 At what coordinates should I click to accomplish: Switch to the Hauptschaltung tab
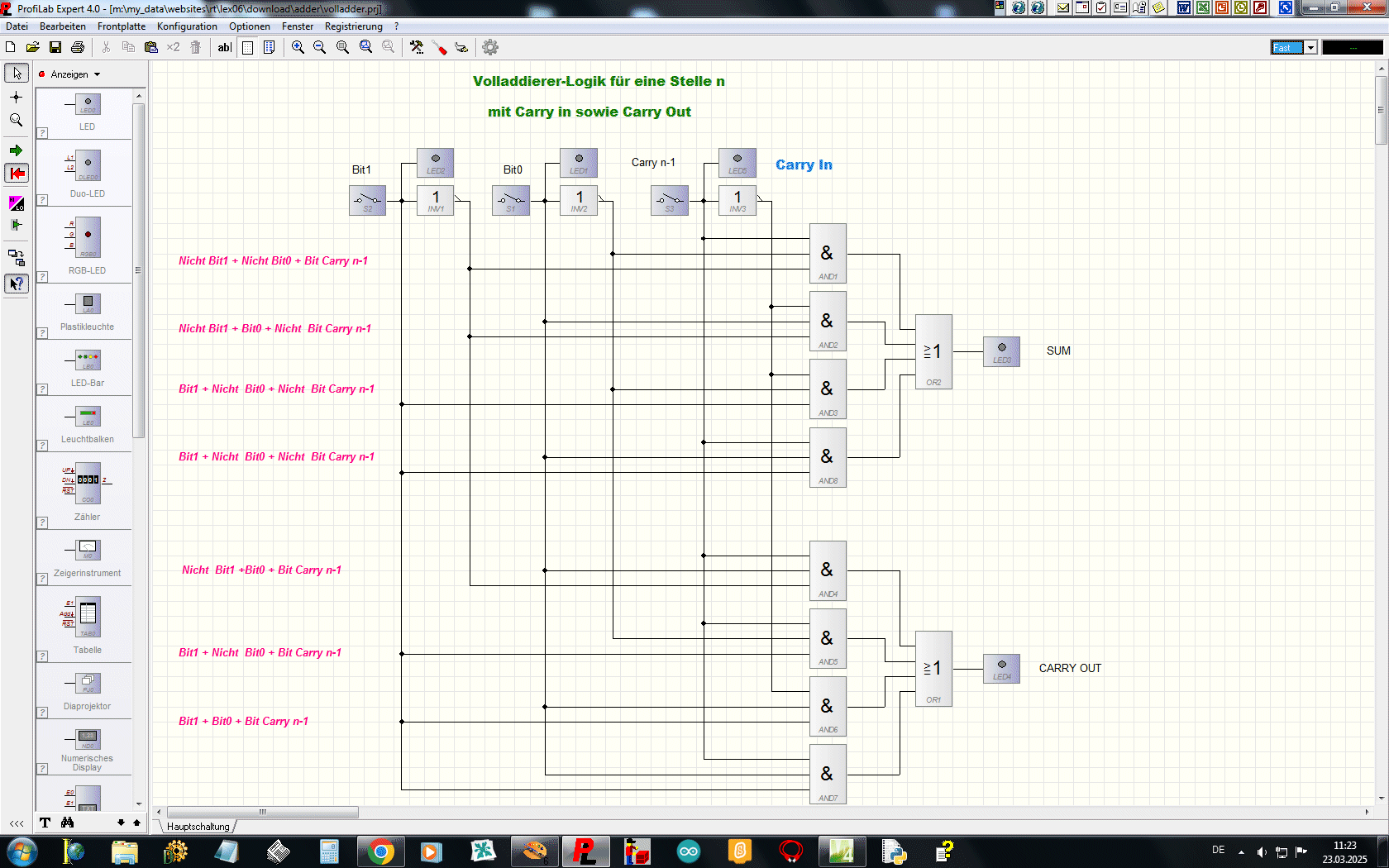click(x=198, y=827)
